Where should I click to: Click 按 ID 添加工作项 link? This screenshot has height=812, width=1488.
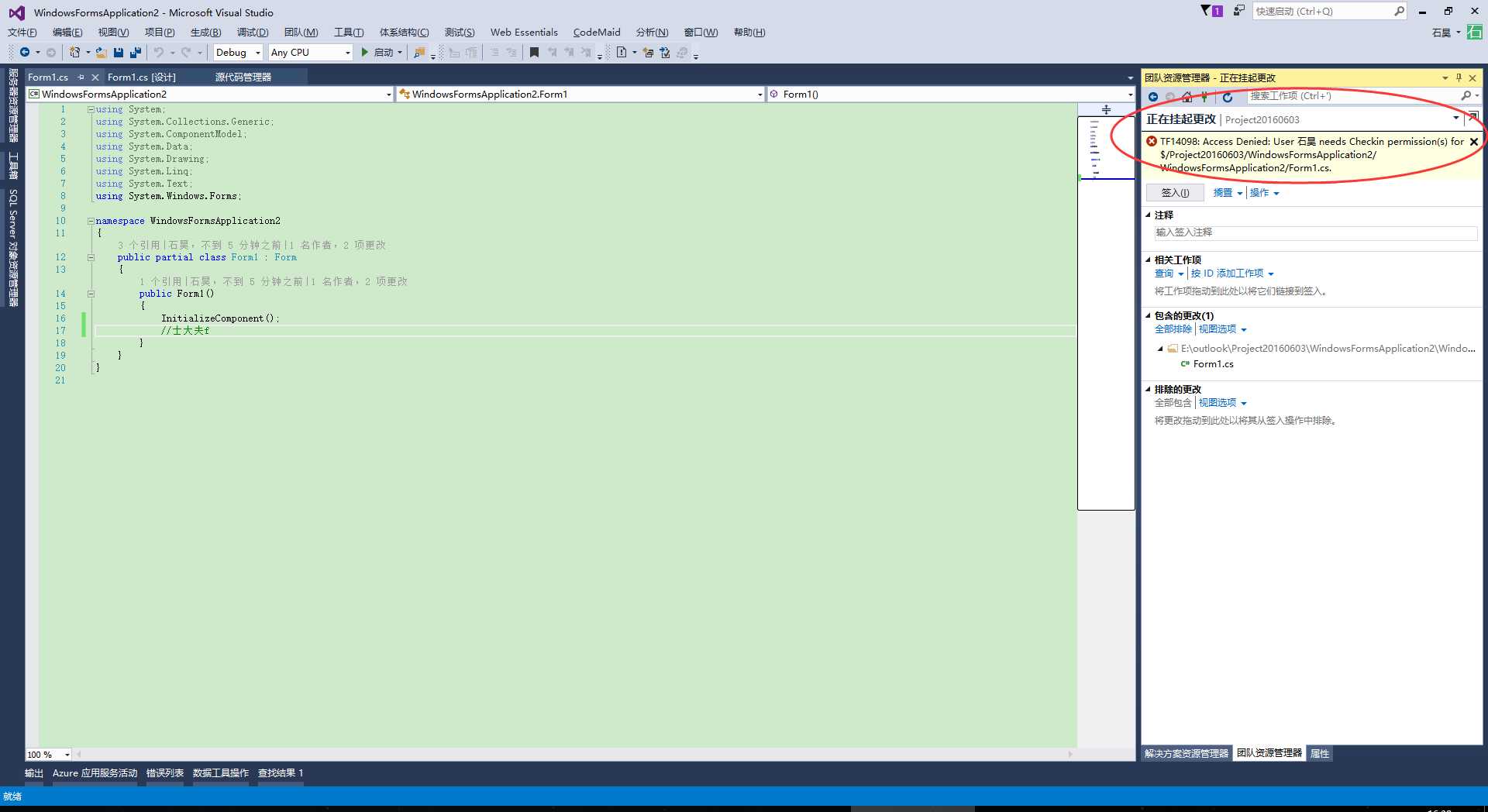[x=1232, y=274]
